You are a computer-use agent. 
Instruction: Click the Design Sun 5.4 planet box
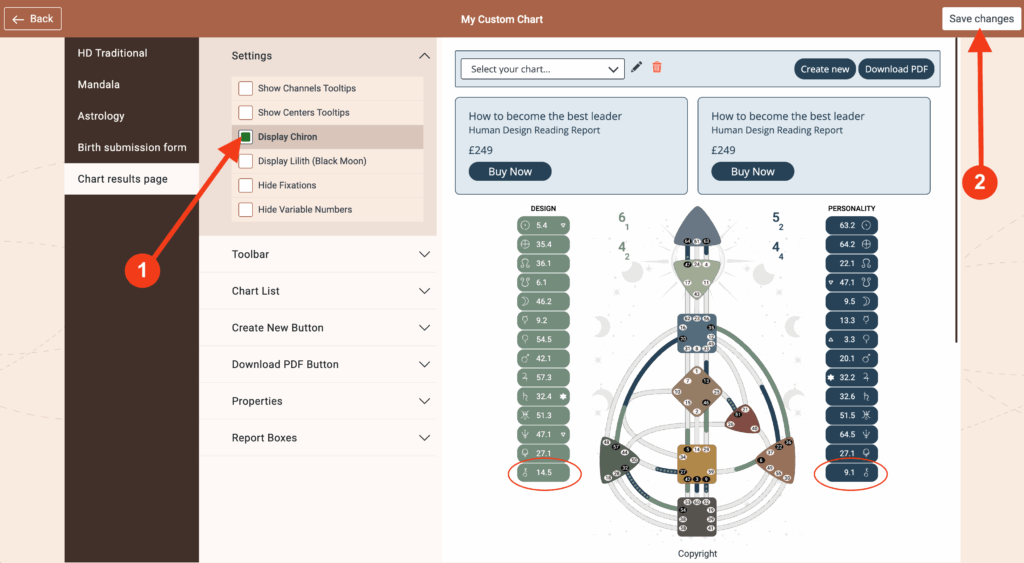(536, 226)
